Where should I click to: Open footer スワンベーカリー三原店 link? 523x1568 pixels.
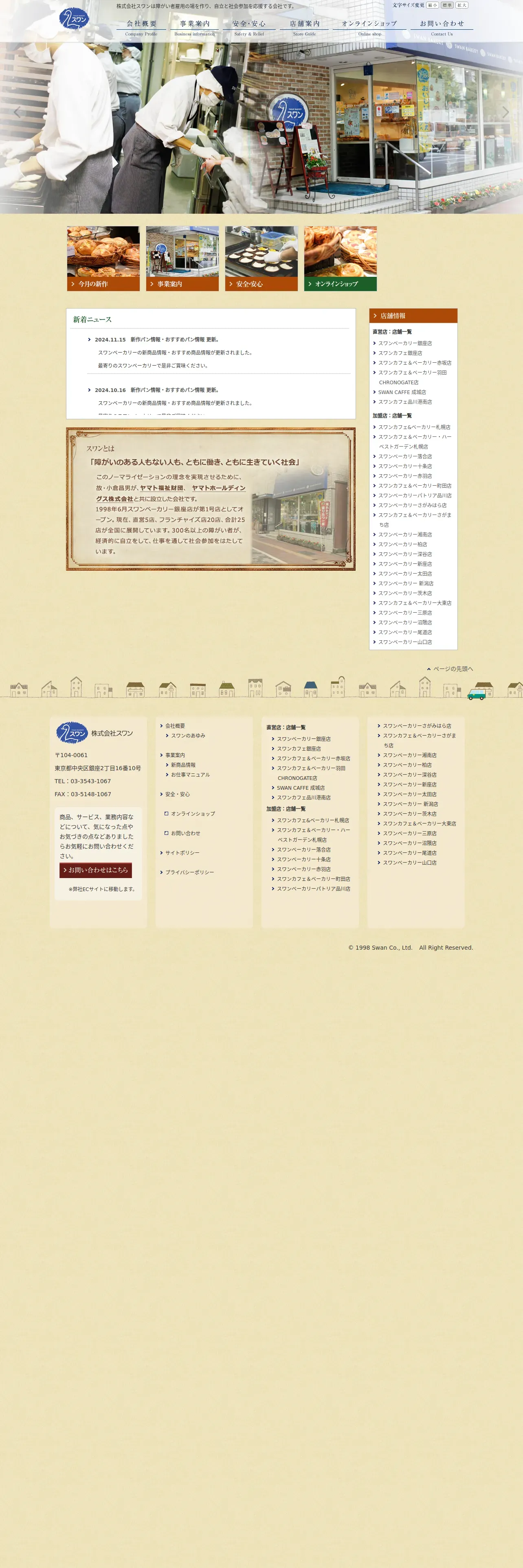pyautogui.click(x=410, y=833)
